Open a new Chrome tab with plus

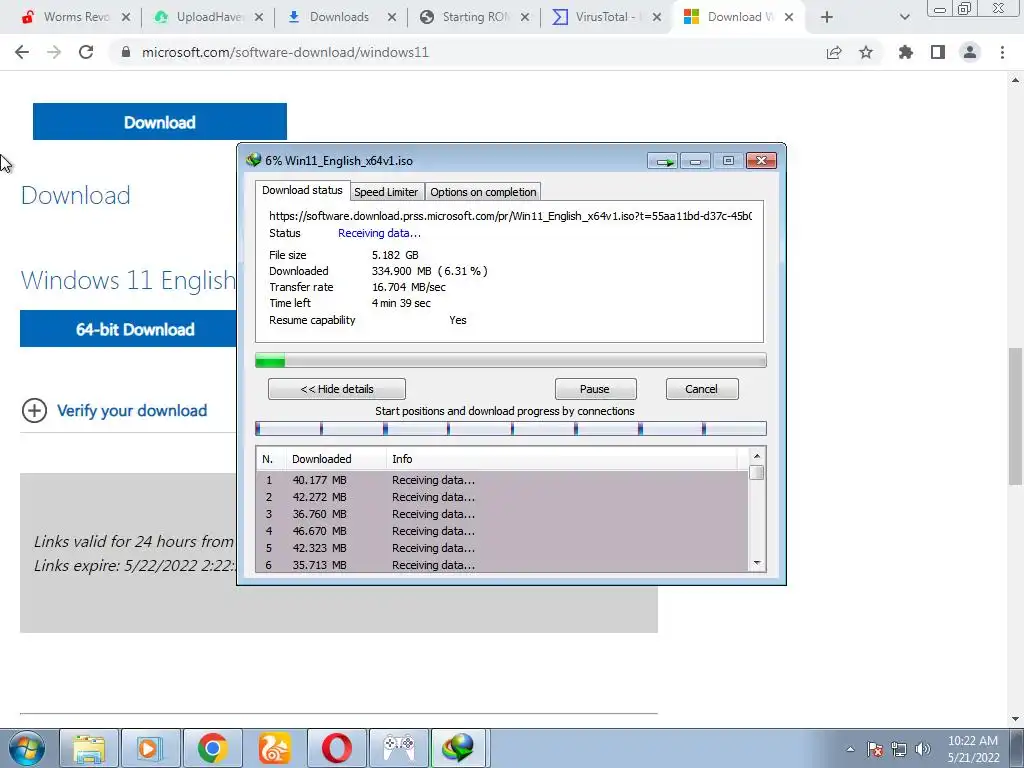tap(827, 17)
